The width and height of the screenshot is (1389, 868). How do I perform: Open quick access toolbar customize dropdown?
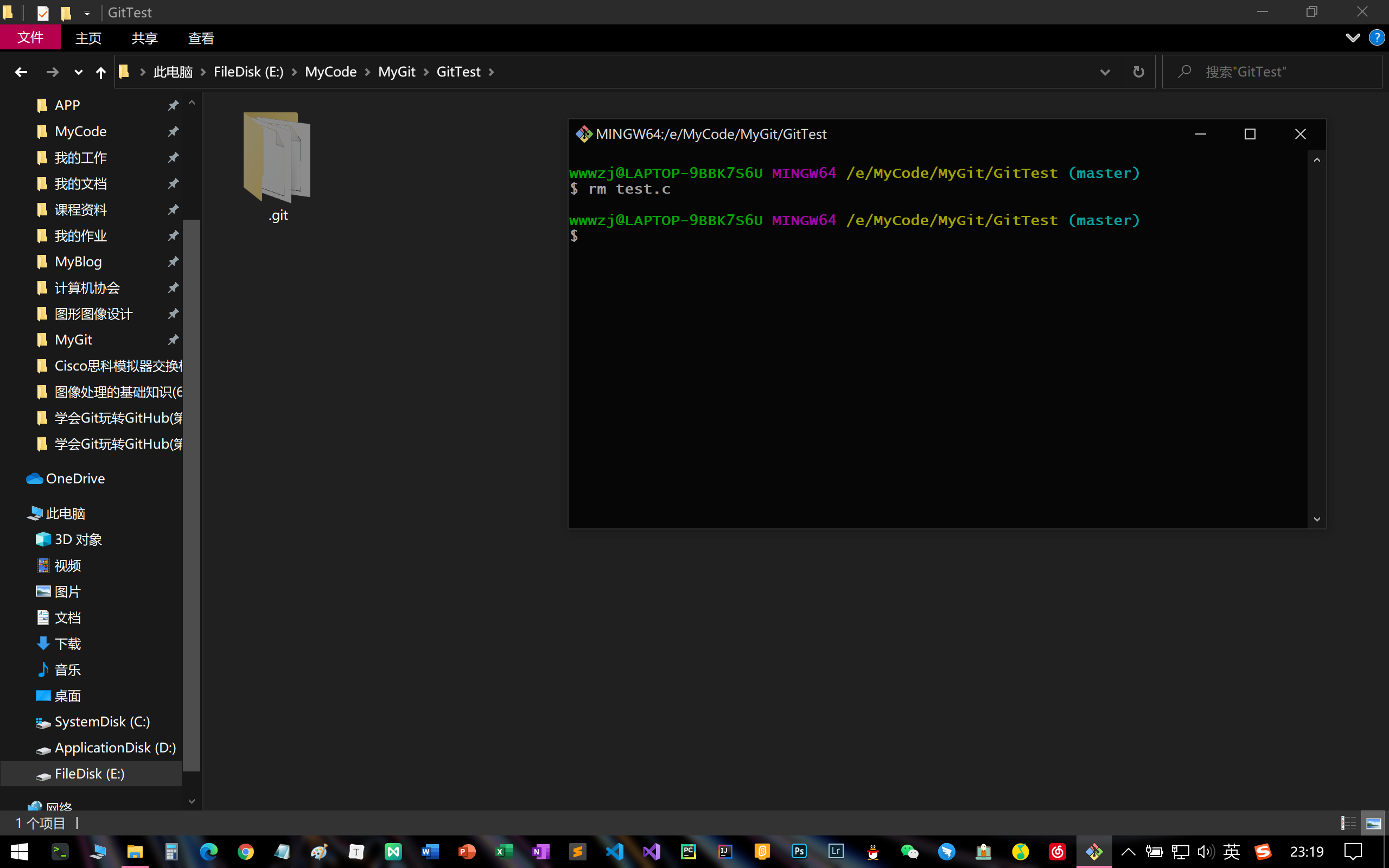click(x=87, y=12)
